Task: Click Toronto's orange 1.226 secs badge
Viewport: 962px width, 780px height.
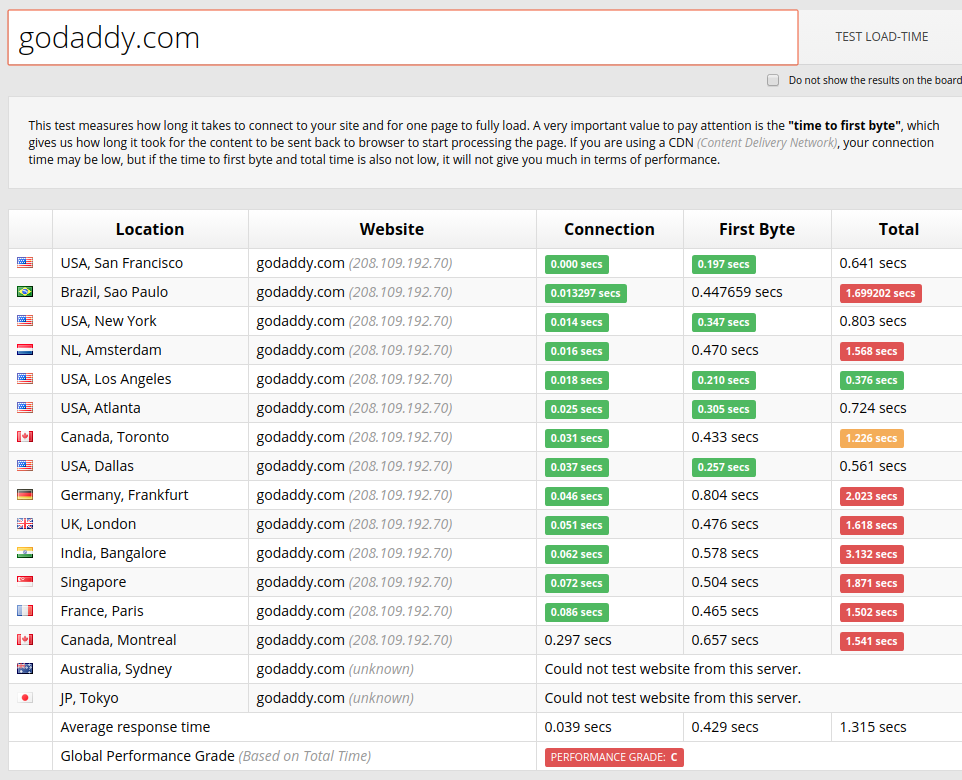Action: click(871, 437)
